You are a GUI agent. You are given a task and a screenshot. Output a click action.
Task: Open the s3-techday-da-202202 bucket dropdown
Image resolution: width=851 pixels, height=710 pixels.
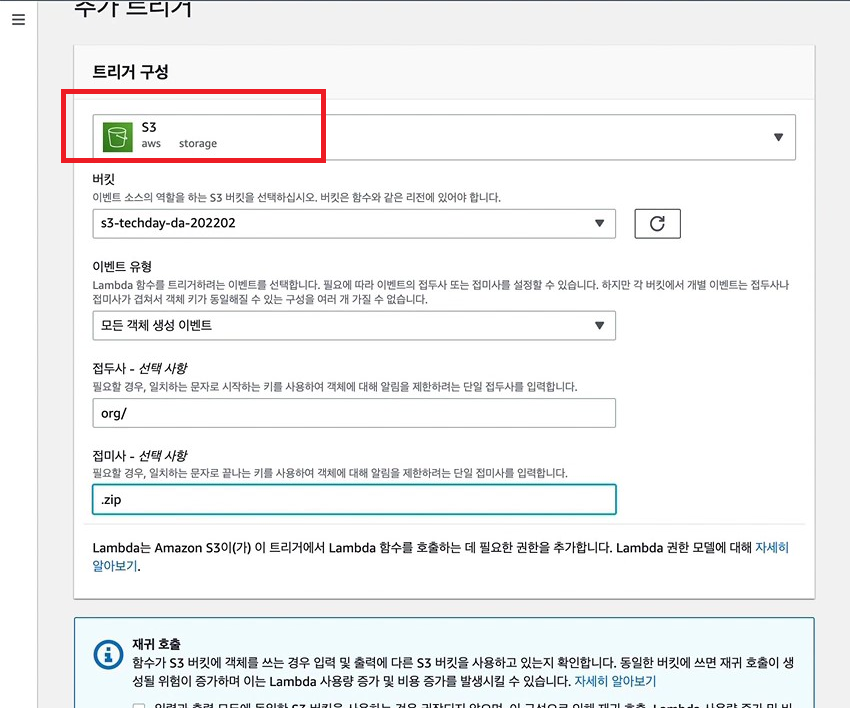pos(354,224)
